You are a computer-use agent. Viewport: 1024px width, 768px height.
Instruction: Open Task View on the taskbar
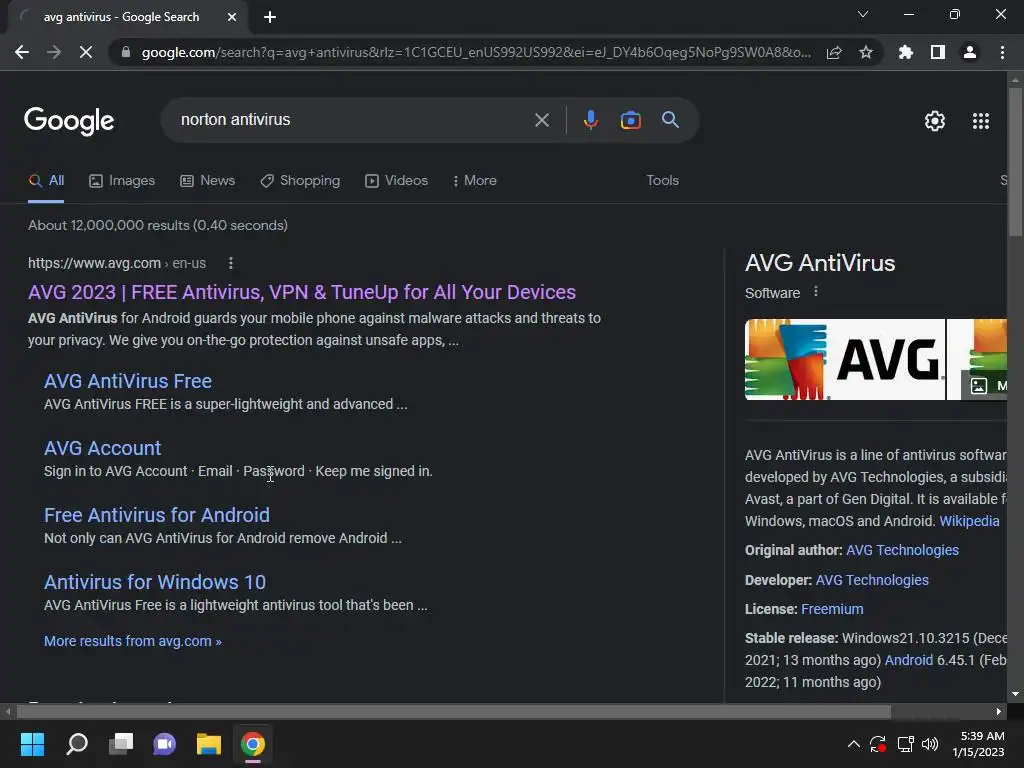pos(121,744)
